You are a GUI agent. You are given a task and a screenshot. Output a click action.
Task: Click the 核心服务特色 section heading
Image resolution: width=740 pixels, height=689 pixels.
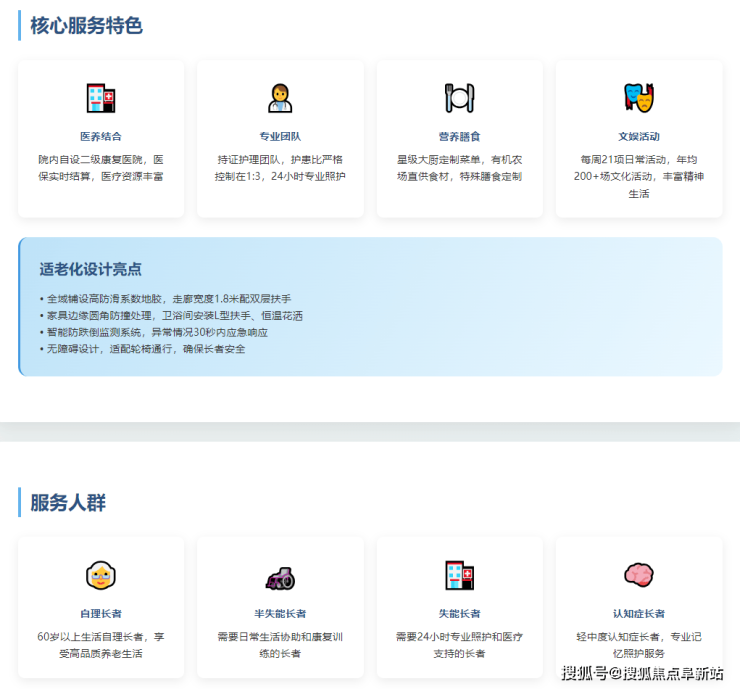(86, 26)
